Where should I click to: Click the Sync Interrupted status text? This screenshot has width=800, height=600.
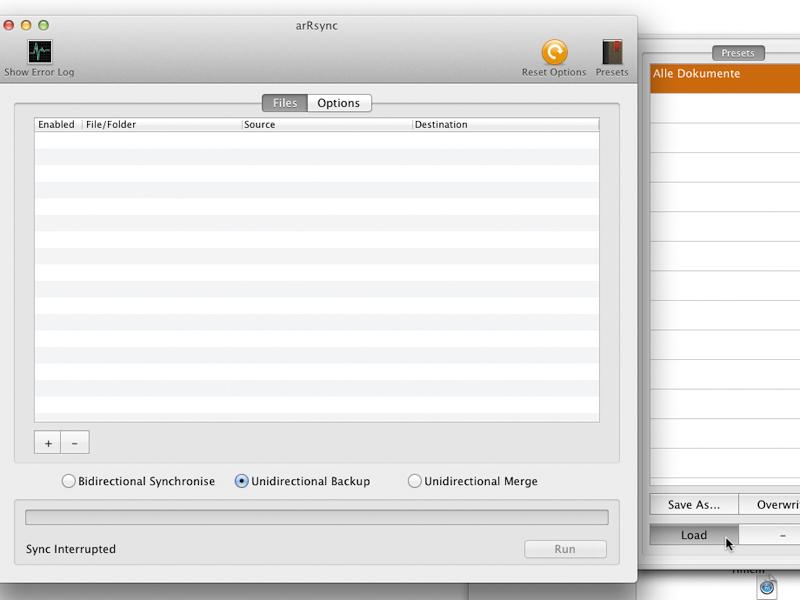[71, 549]
